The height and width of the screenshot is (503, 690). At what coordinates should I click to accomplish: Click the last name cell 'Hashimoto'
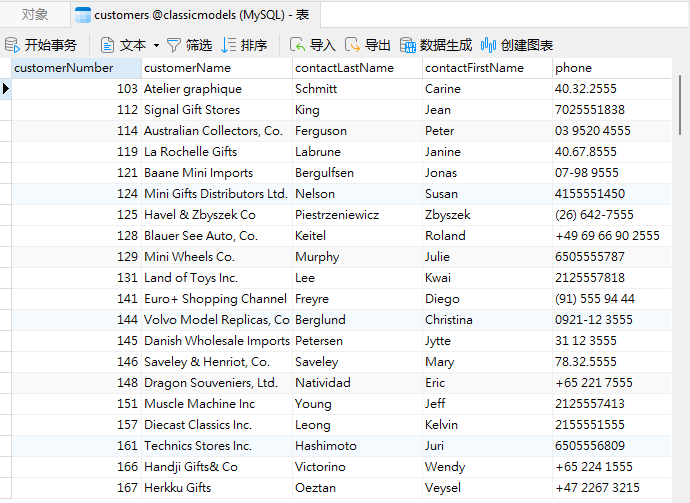pos(357,446)
